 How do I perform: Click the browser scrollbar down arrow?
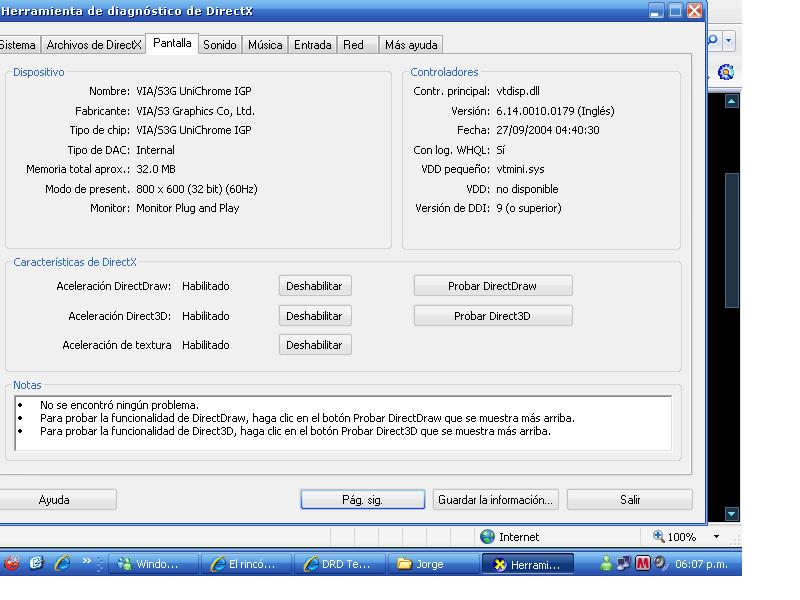(x=732, y=514)
